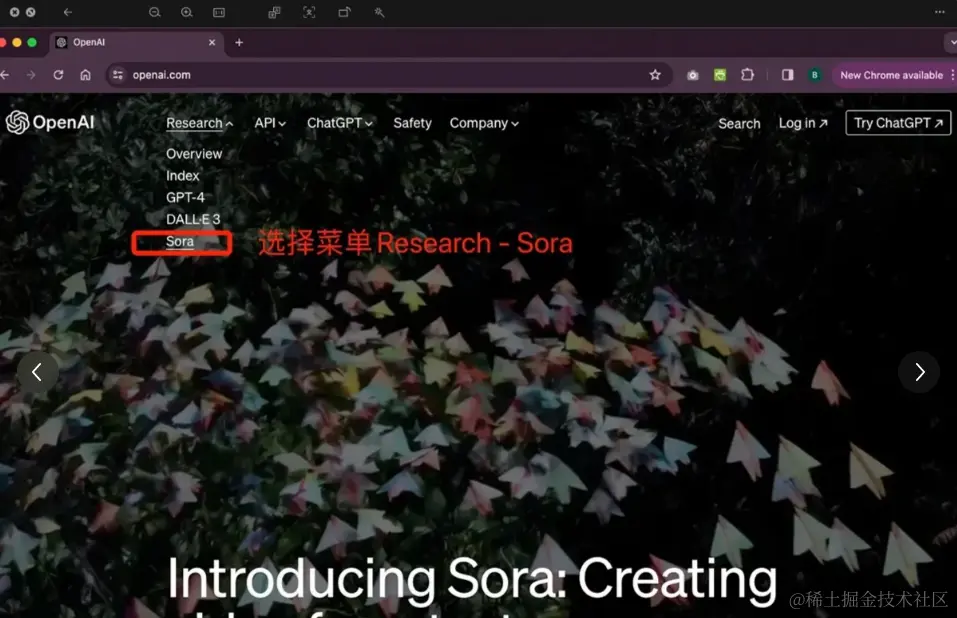This screenshot has height=618, width=957.
Task: Select Overview in the Research menu
Action: [x=194, y=154]
